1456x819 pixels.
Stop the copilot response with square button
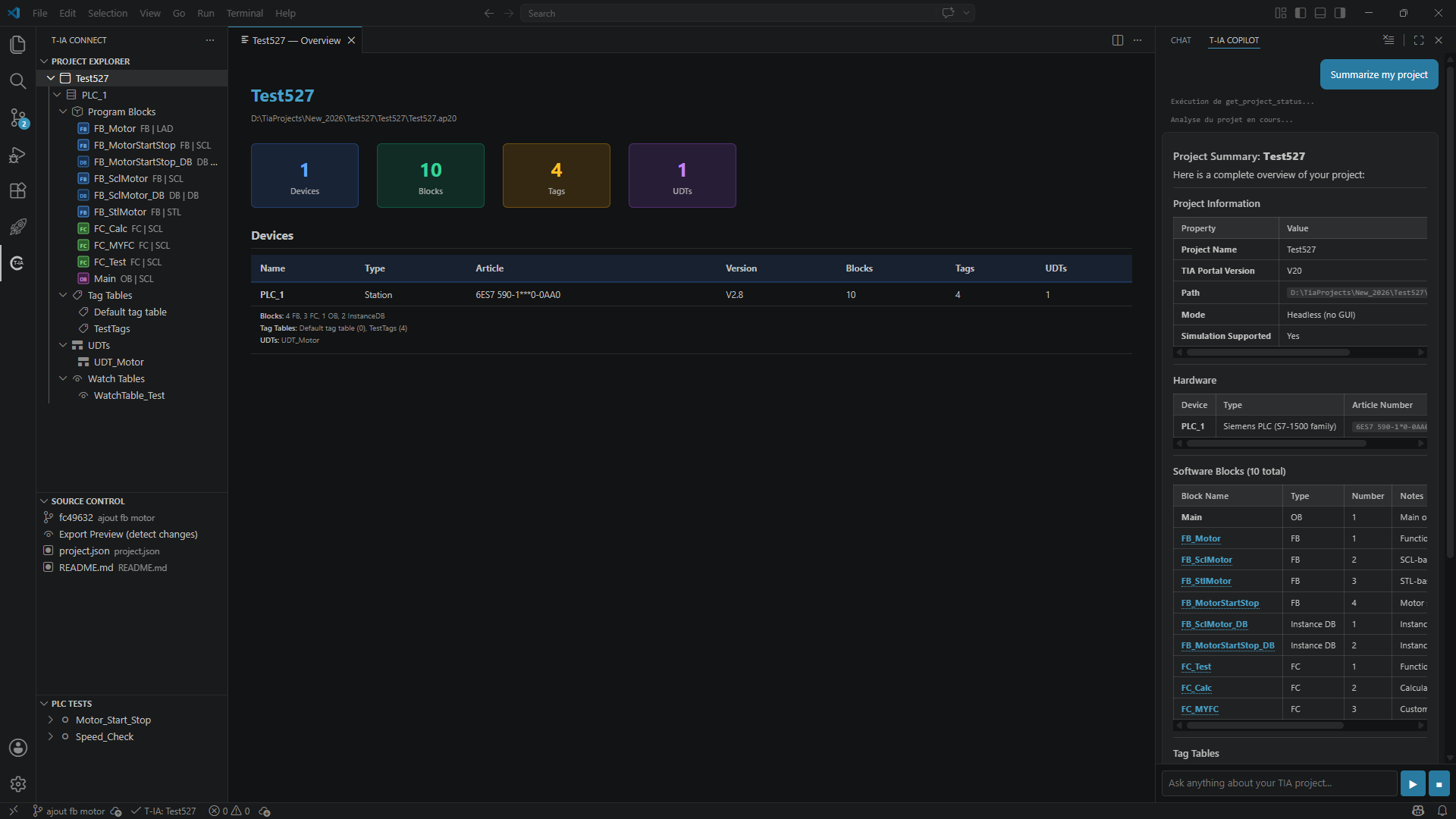tap(1439, 784)
